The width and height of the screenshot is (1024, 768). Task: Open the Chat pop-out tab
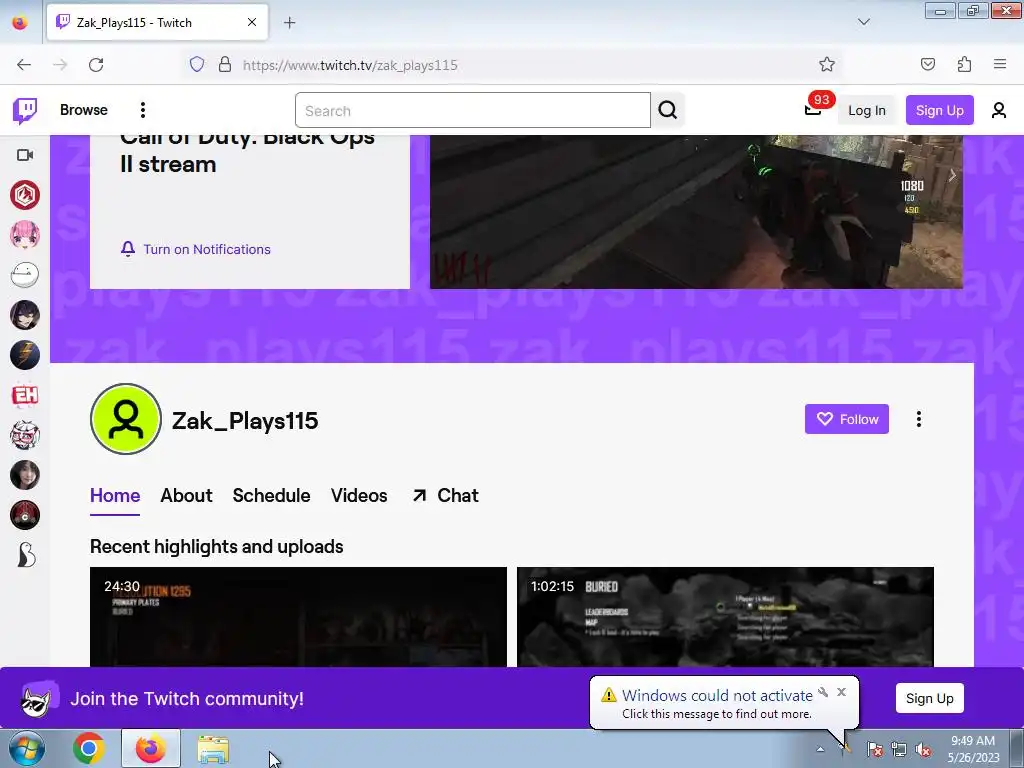[x=445, y=496]
